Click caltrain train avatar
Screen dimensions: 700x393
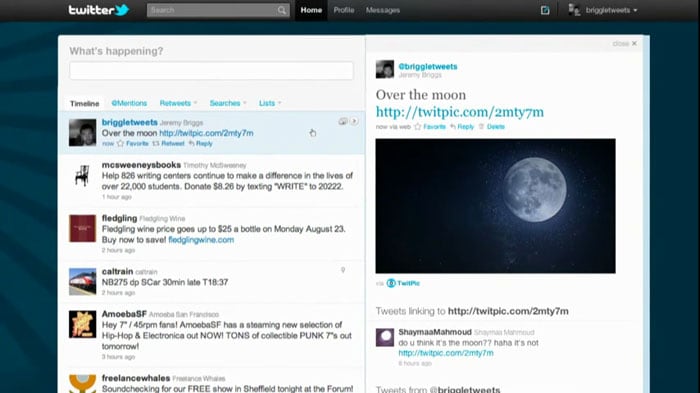[x=83, y=281]
